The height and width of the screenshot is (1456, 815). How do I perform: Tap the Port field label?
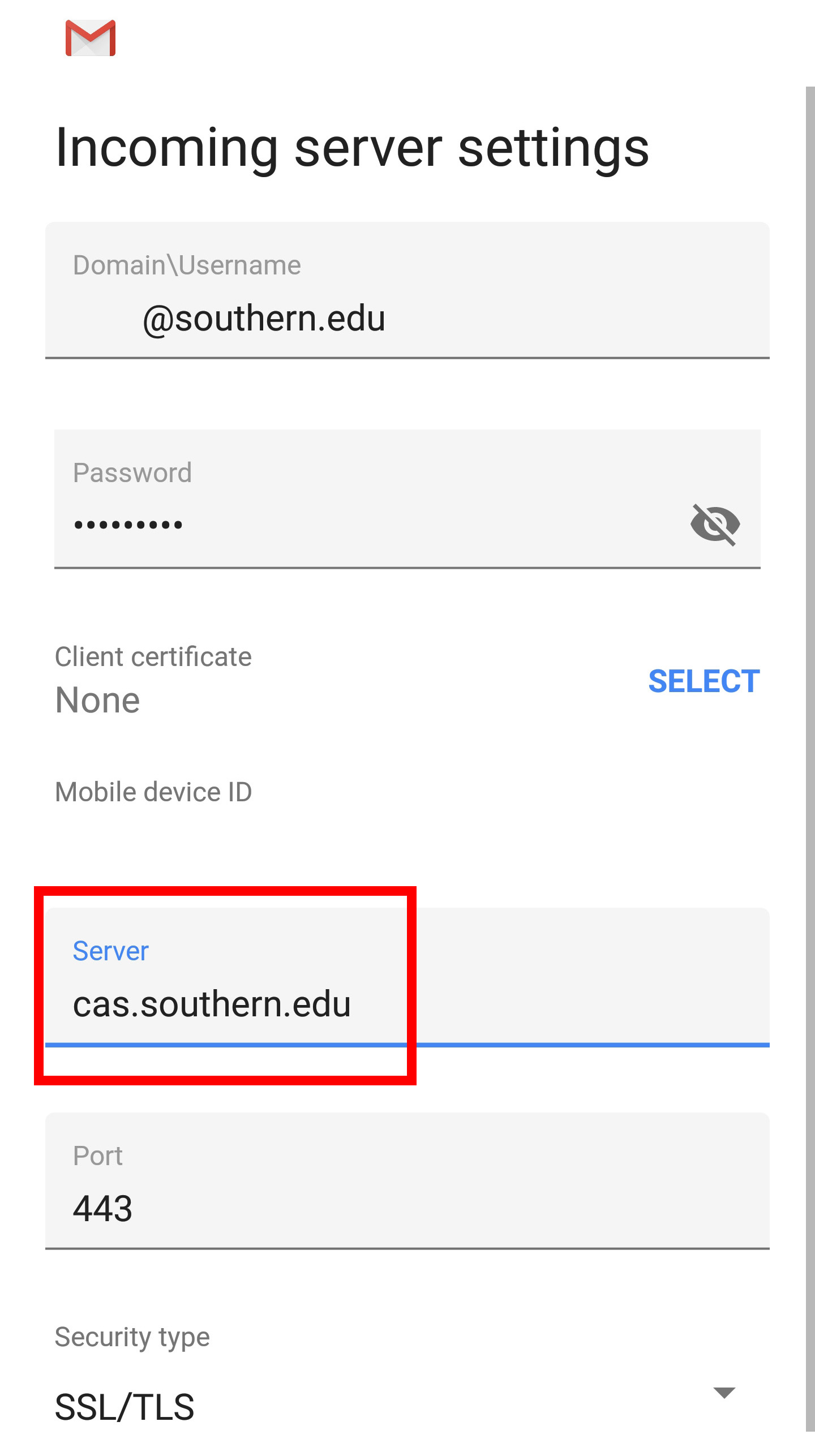[98, 1156]
